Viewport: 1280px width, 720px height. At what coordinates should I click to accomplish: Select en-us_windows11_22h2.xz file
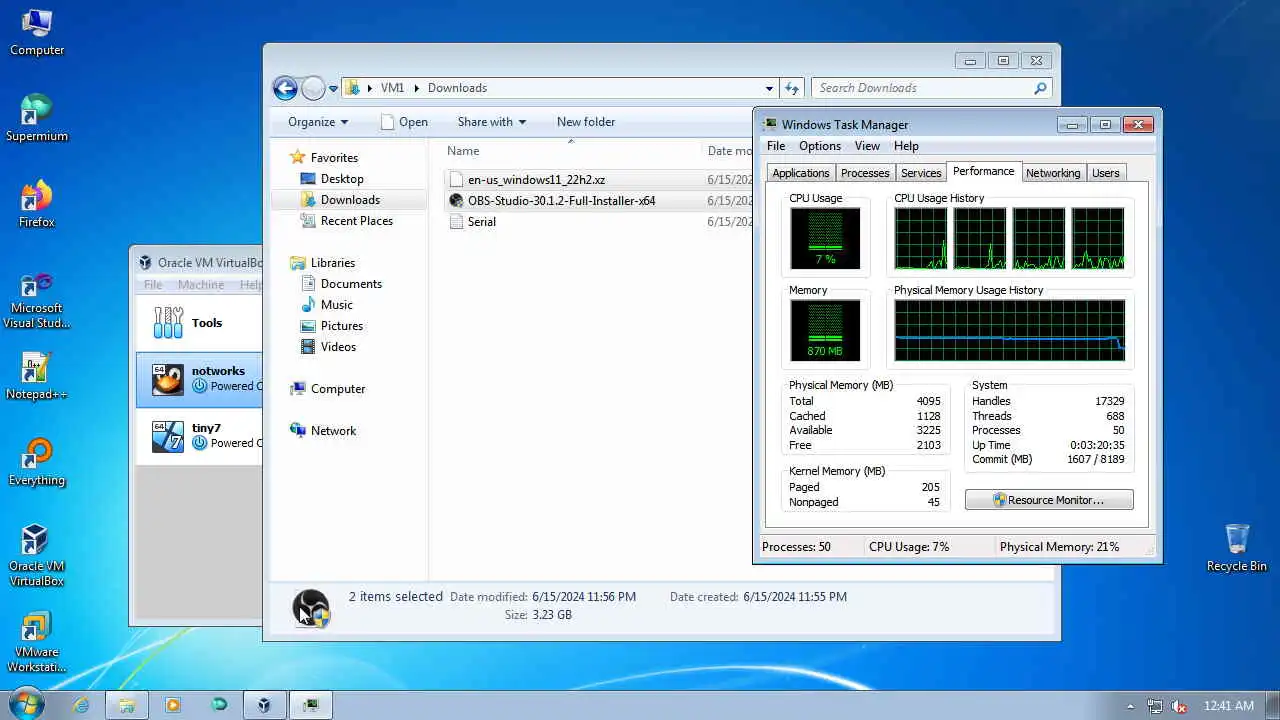(x=536, y=180)
